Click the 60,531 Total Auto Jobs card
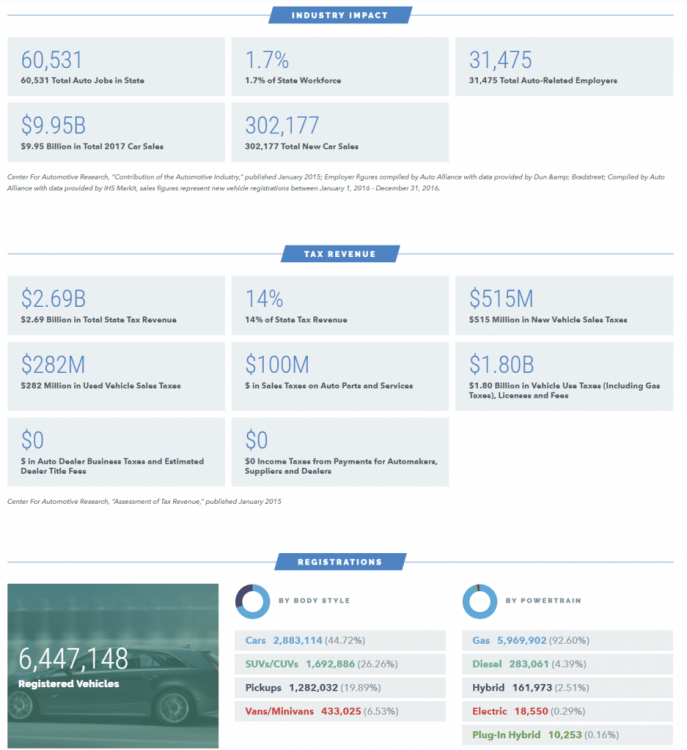 tap(116, 66)
